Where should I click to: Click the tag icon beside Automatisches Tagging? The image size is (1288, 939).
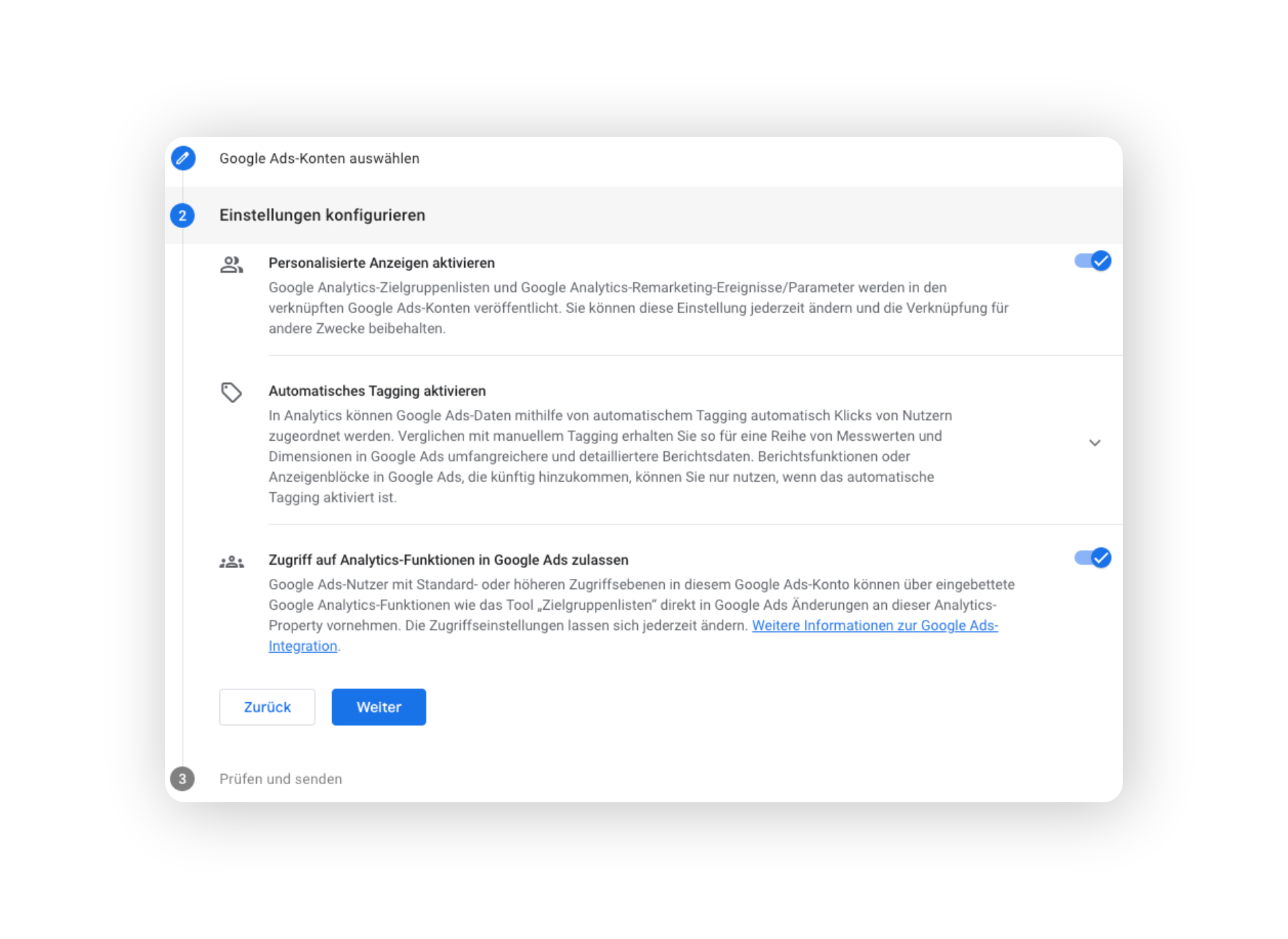(x=231, y=392)
